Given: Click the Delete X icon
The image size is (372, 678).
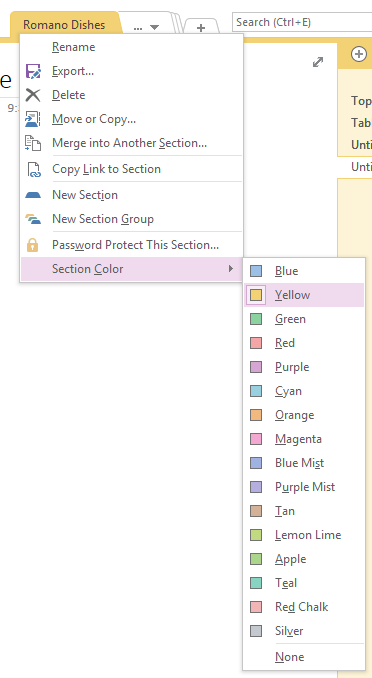Looking at the screenshot, I should point(33,95).
